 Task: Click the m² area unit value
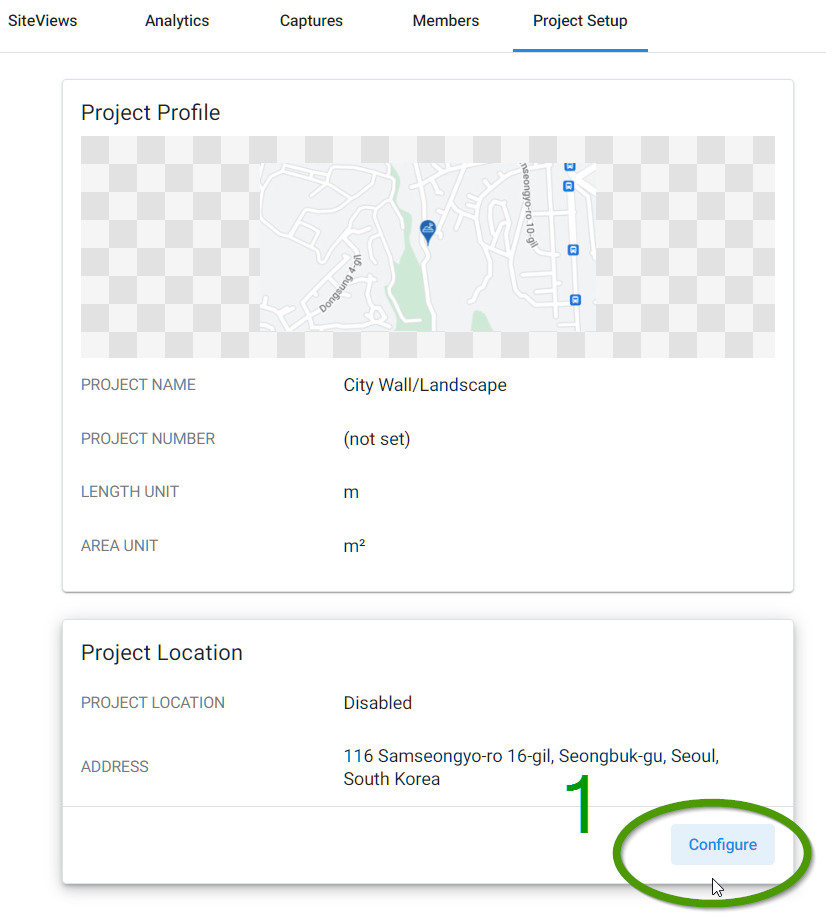pos(354,546)
